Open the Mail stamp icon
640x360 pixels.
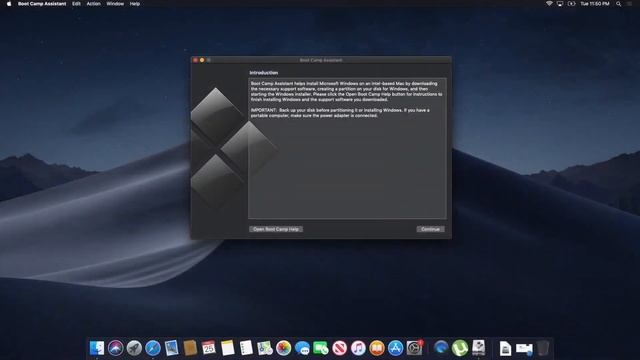(x=171, y=348)
